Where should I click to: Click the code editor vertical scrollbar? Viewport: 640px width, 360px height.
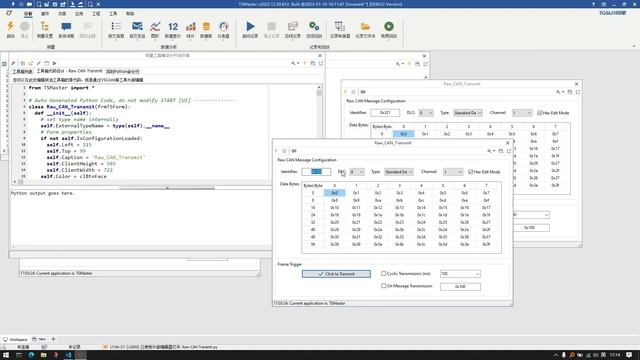[x=319, y=131]
